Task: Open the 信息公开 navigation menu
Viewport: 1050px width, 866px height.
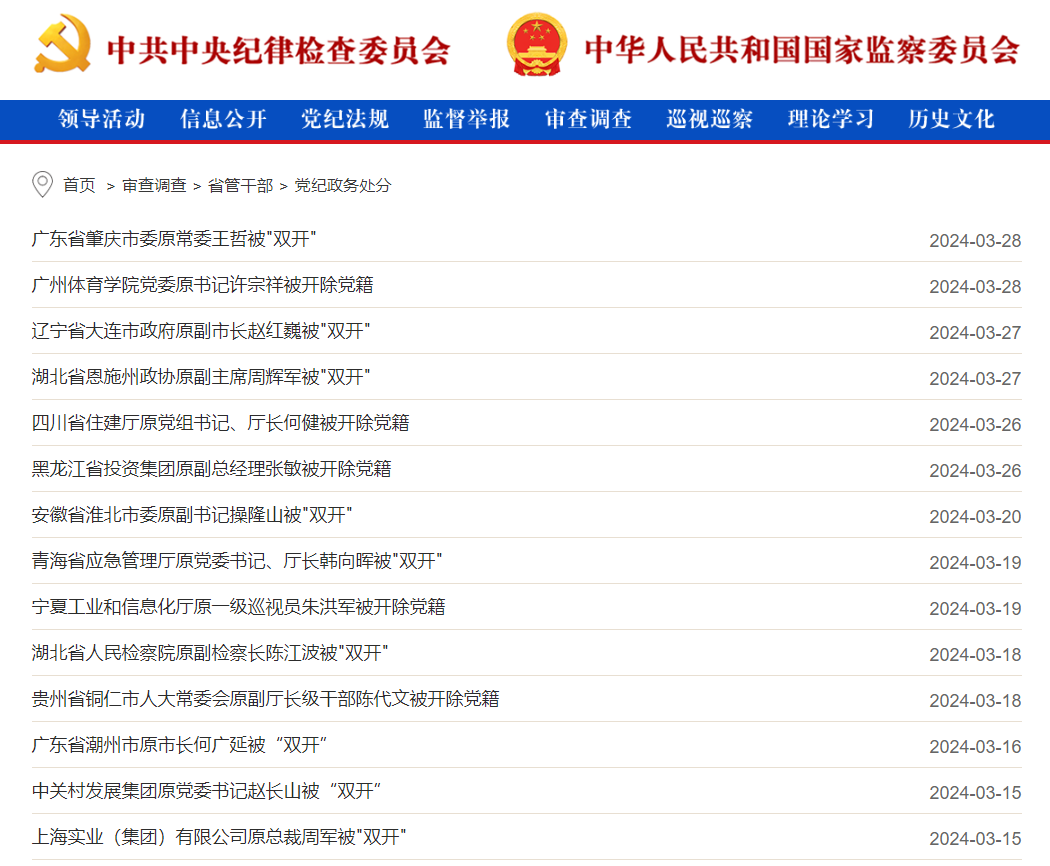Action: pos(224,120)
